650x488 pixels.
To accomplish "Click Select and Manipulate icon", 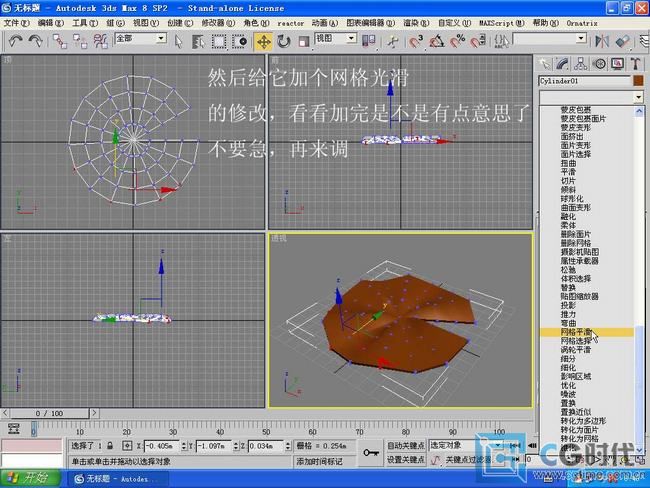I will (392, 41).
